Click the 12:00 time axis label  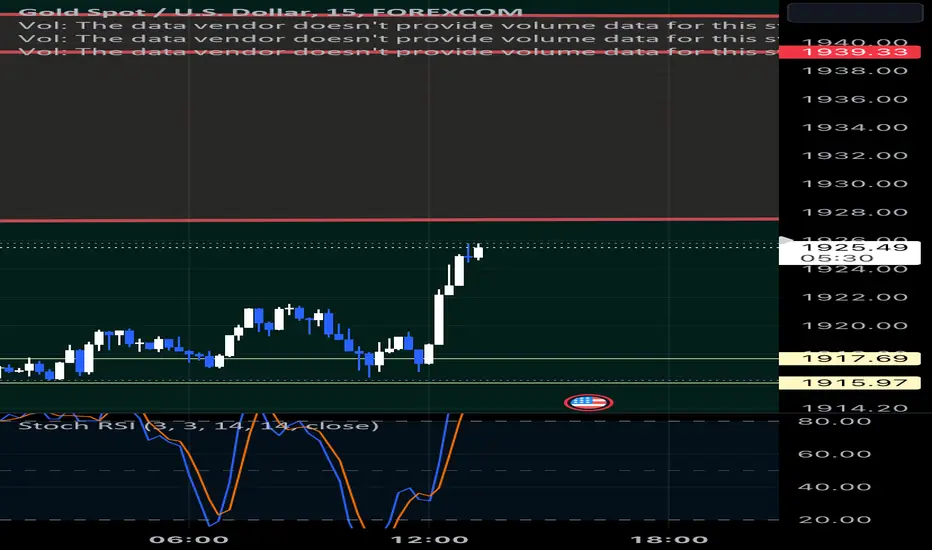429,540
